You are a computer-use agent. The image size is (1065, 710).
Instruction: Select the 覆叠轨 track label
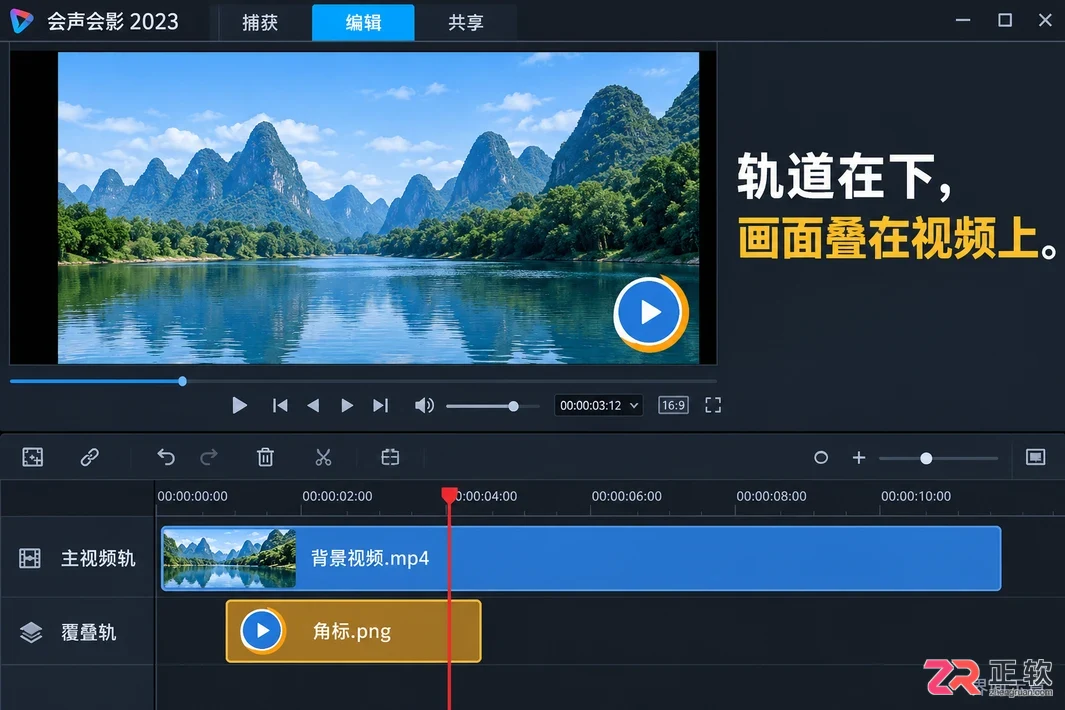point(89,632)
